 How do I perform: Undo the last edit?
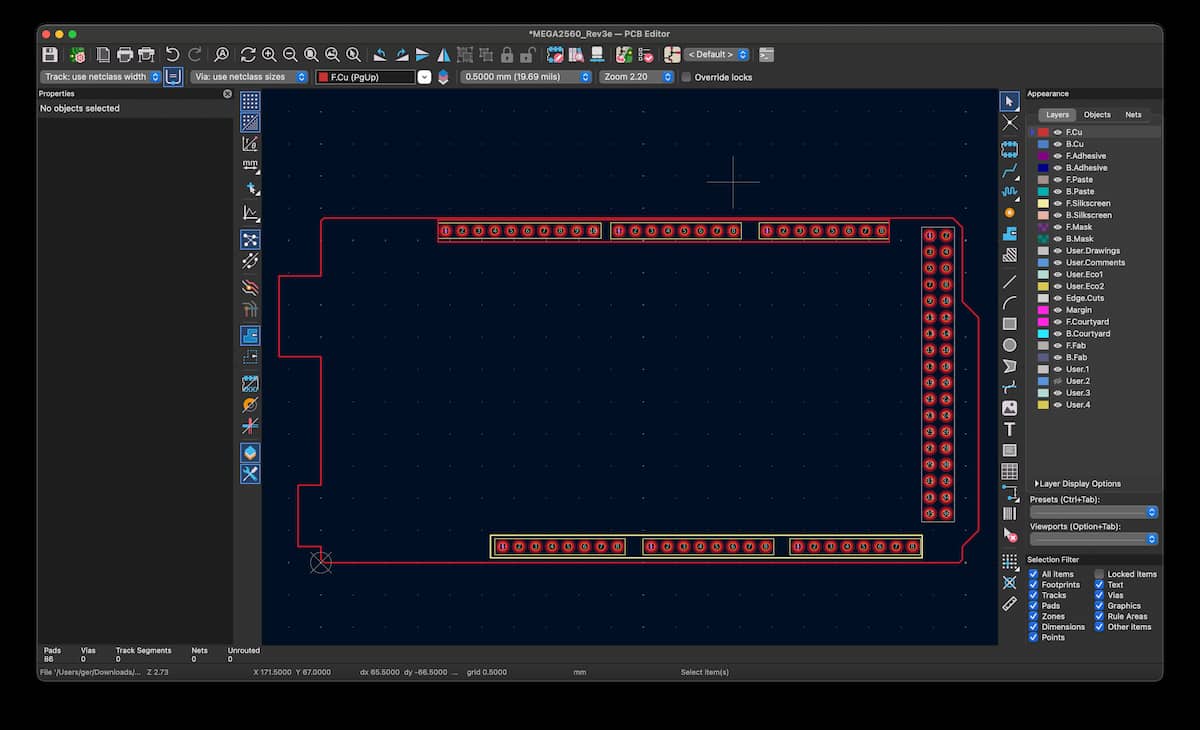point(173,55)
